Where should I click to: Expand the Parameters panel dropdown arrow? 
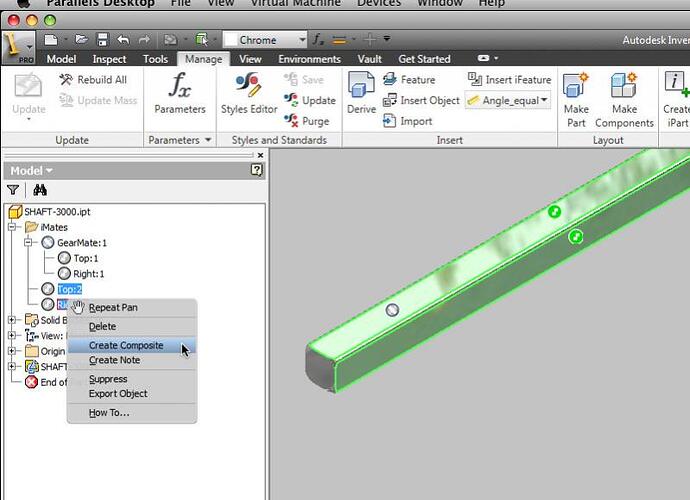click(208, 140)
